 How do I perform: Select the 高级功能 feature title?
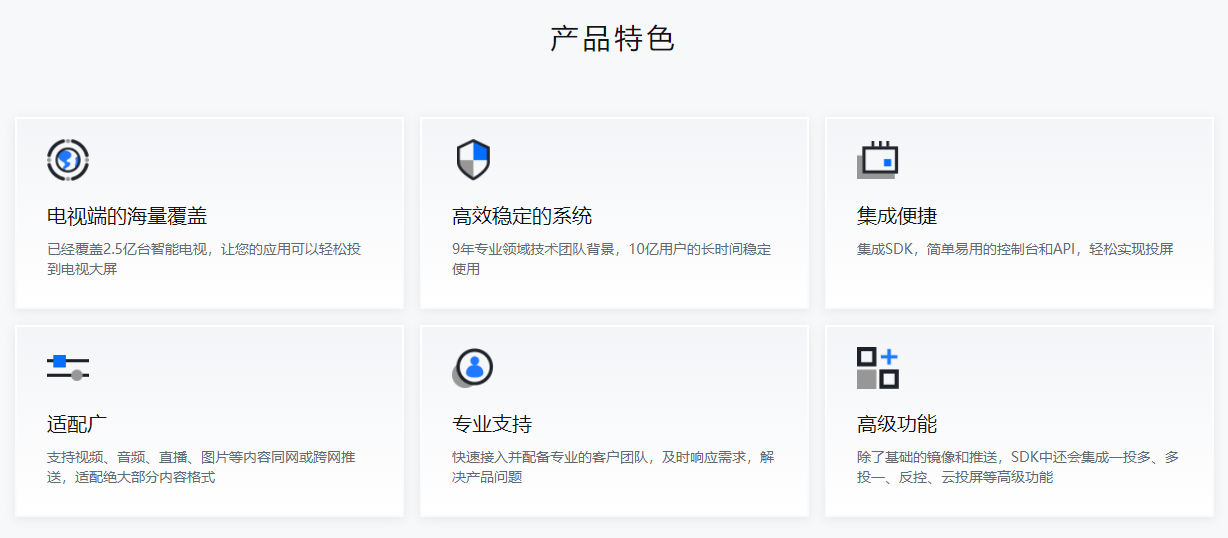tap(897, 424)
